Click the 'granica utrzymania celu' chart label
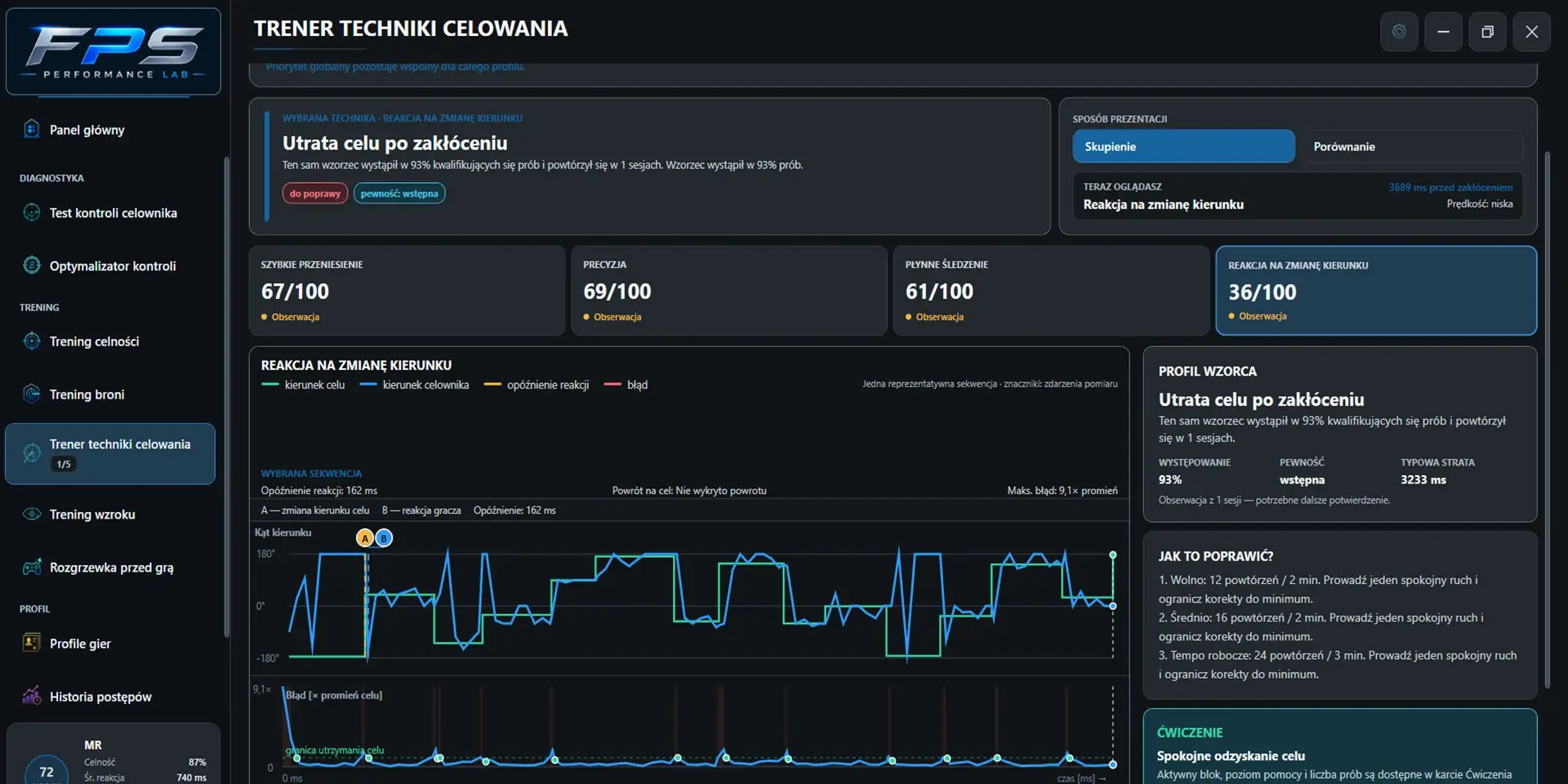Image resolution: width=1568 pixels, height=784 pixels. (335, 750)
